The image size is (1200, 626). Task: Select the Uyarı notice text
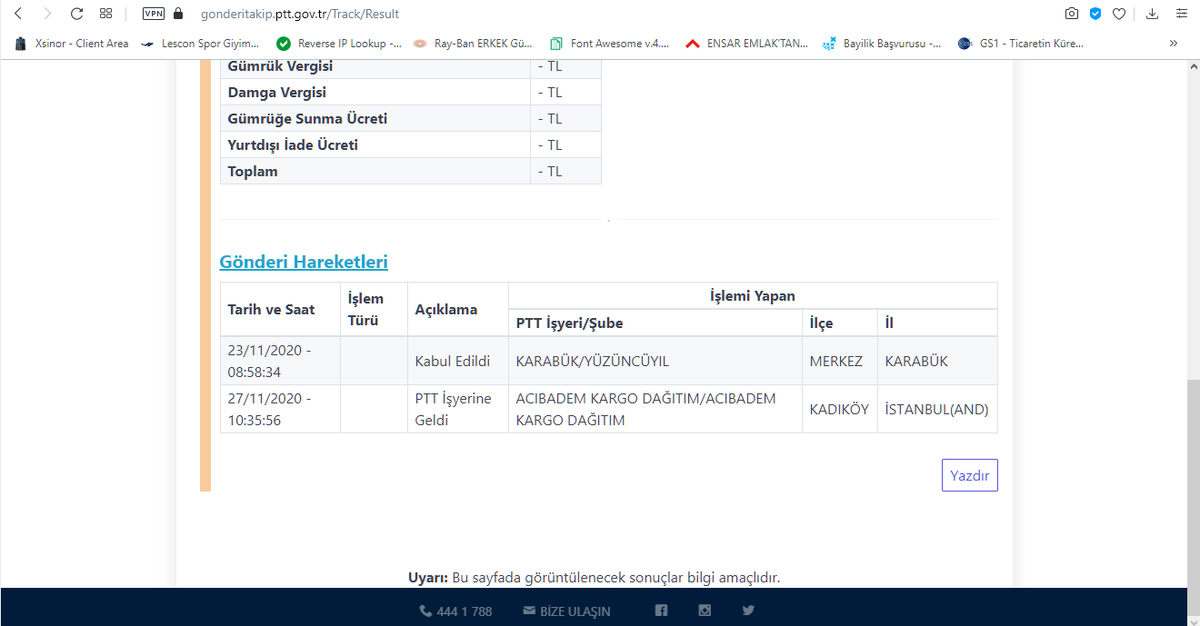click(594, 577)
